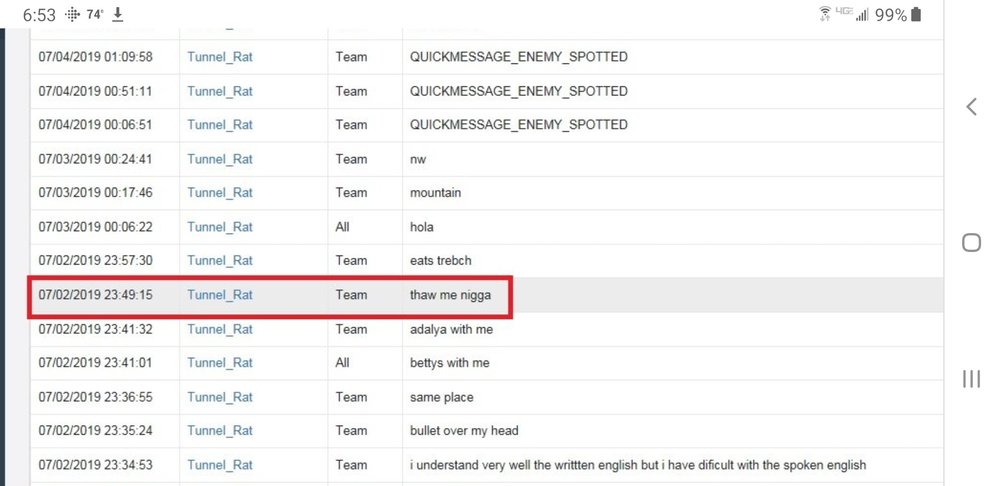
Task: Open Tunnel_Rat link in 00:06:51 row
Action: tap(220, 125)
